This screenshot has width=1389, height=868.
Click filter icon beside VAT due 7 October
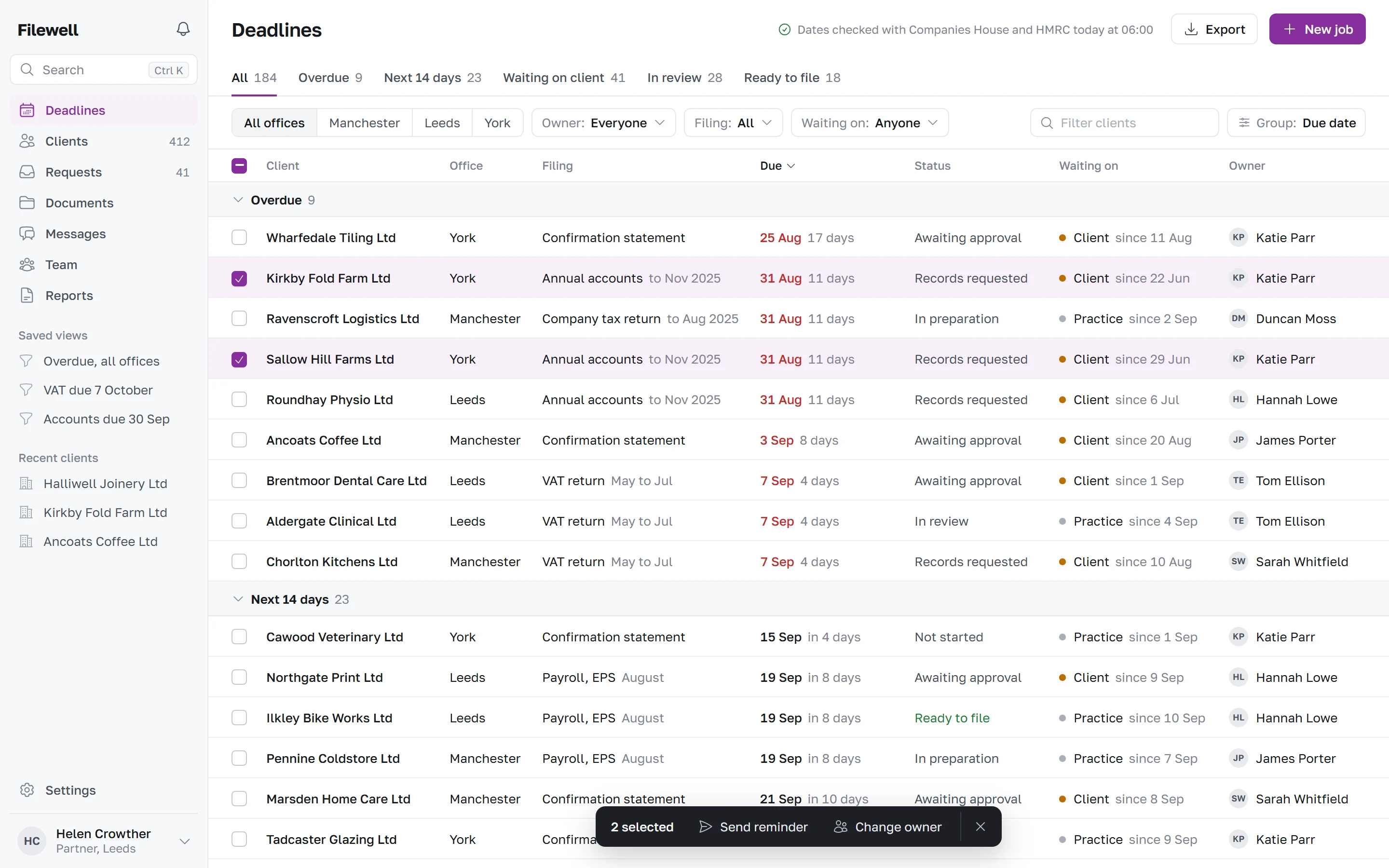click(x=26, y=391)
